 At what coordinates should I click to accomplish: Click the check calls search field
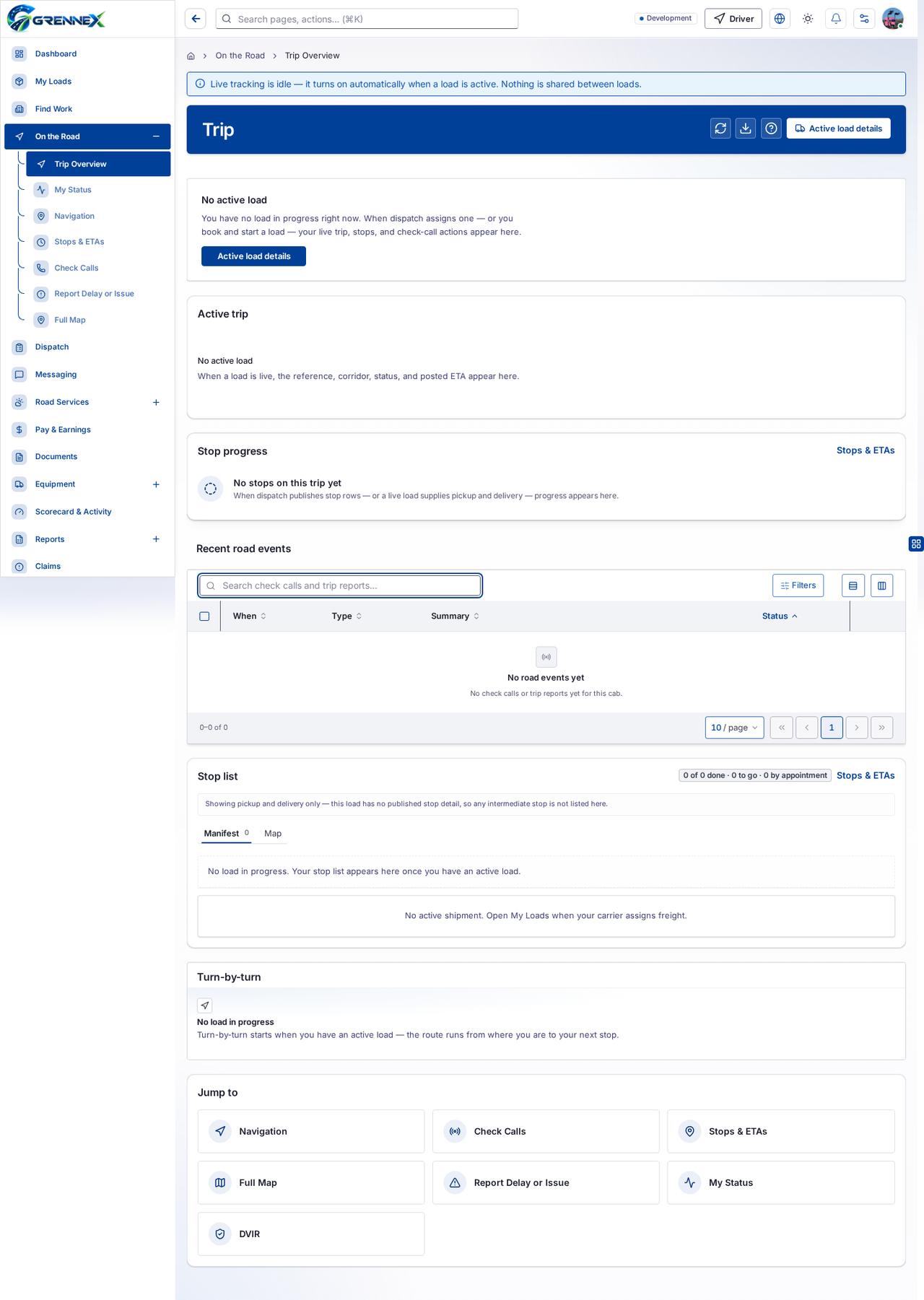coord(340,585)
